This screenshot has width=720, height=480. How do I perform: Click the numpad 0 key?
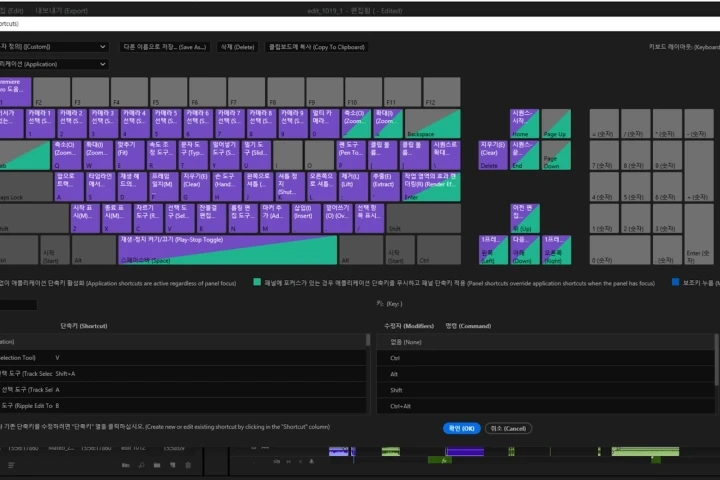620,250
